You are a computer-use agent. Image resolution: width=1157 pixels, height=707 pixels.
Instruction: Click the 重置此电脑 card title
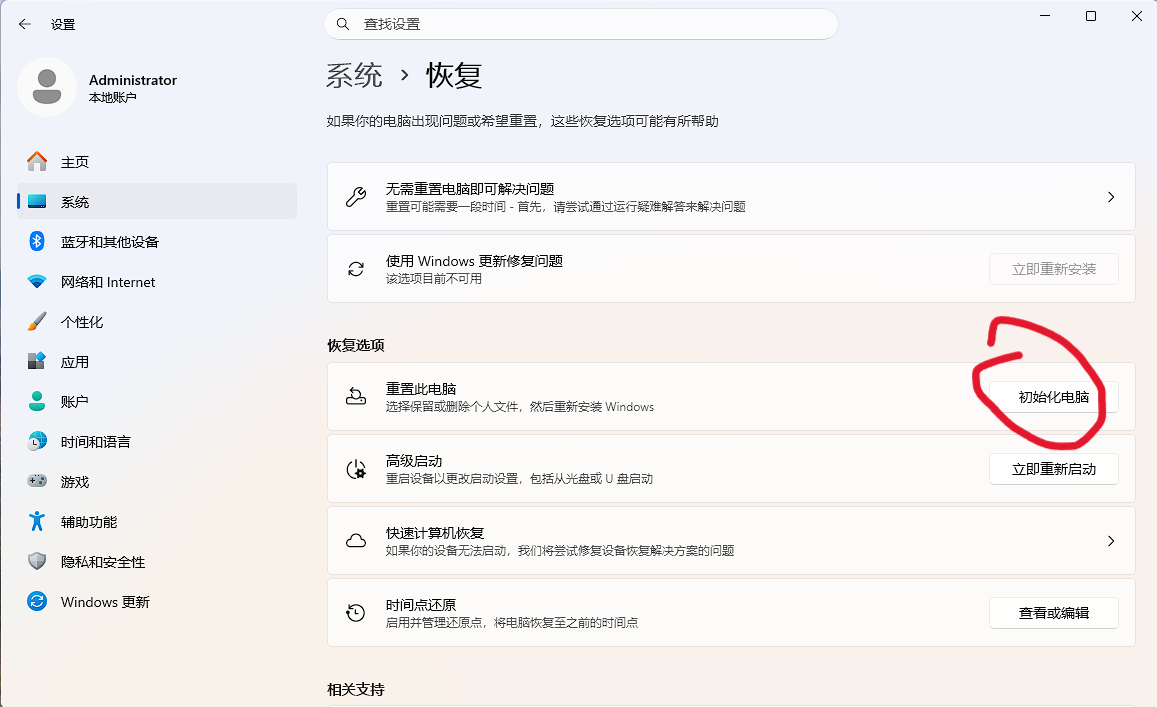coord(421,389)
